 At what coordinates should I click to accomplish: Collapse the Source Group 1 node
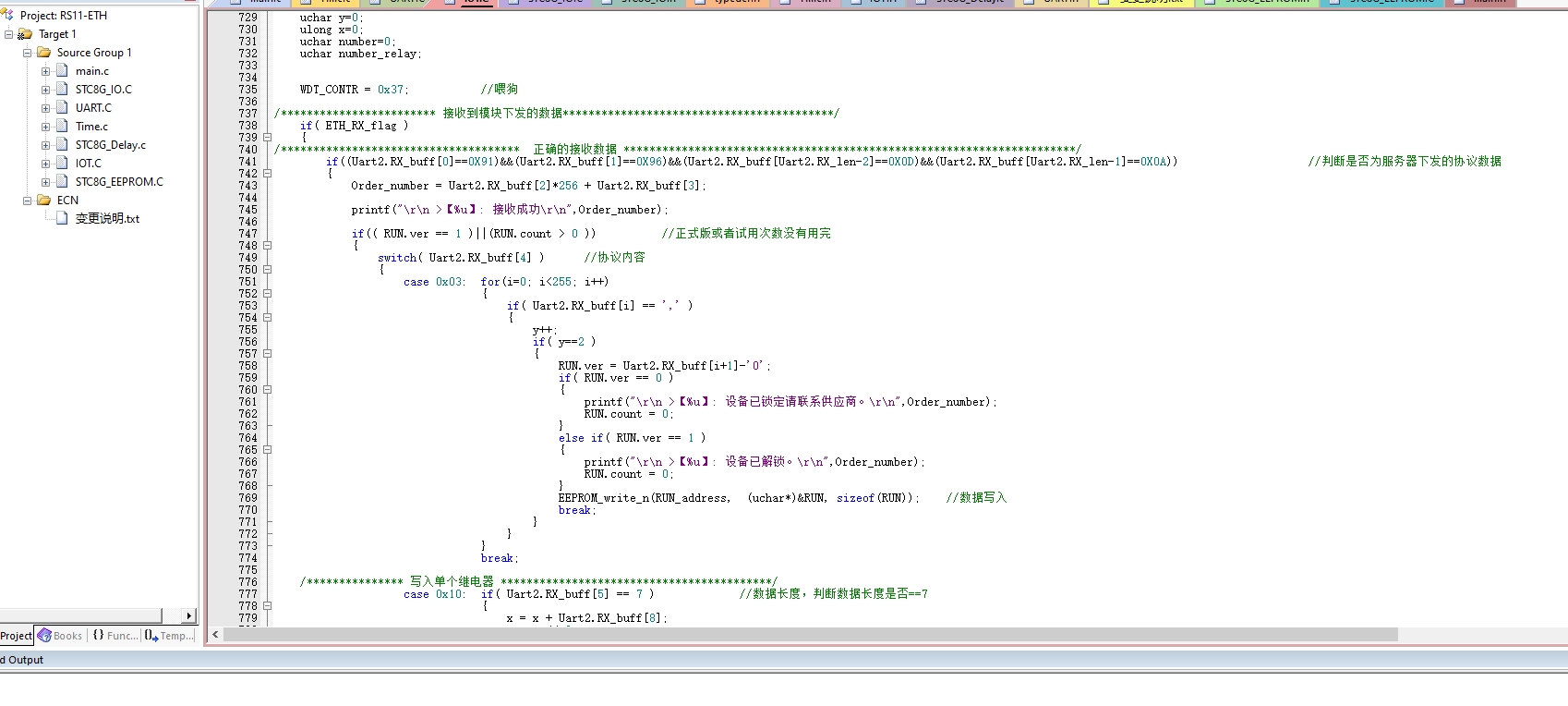click(x=27, y=53)
